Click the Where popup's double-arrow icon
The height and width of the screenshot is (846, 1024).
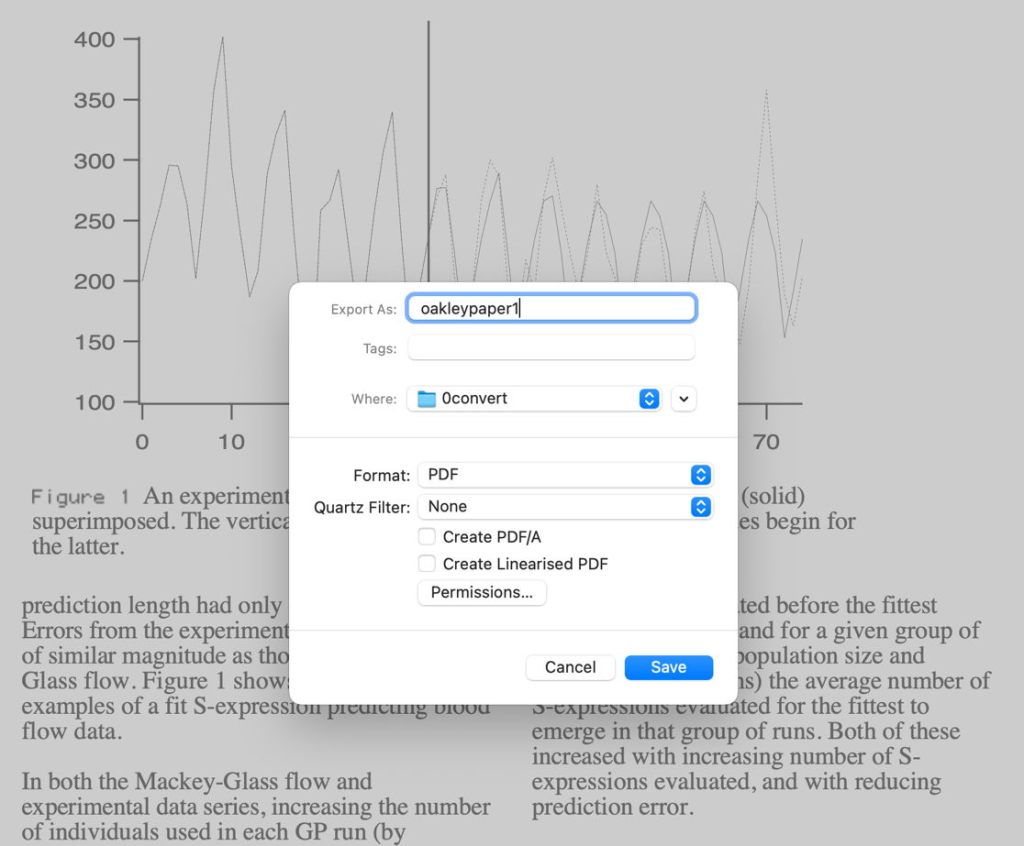pos(649,398)
